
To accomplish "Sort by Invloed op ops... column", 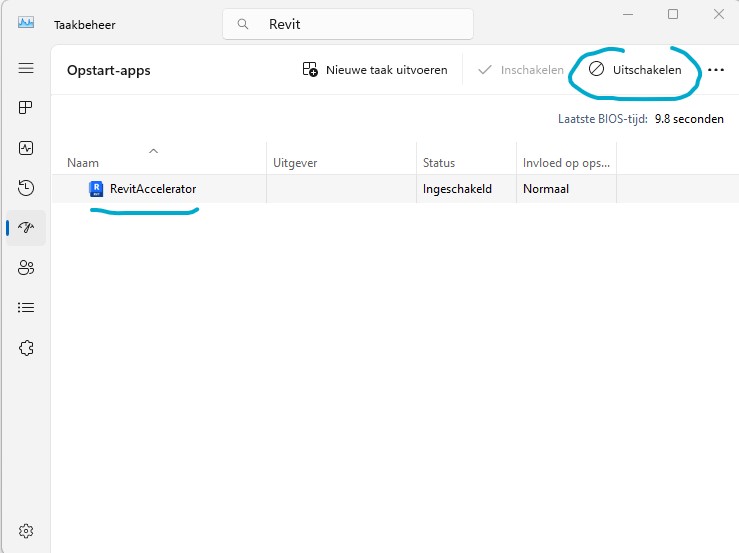I will [x=566, y=163].
